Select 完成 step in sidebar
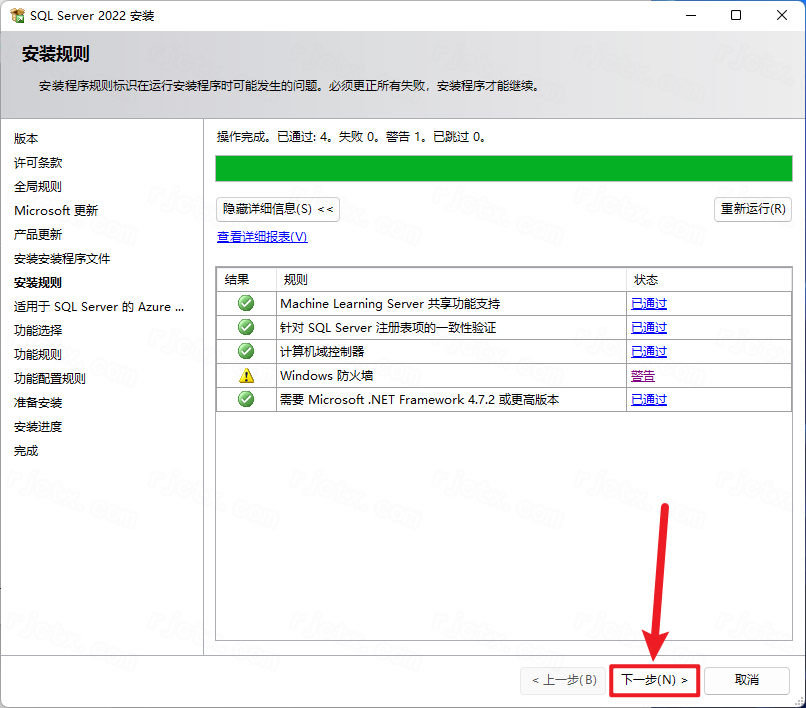The height and width of the screenshot is (708, 806). pyautogui.click(x=26, y=451)
